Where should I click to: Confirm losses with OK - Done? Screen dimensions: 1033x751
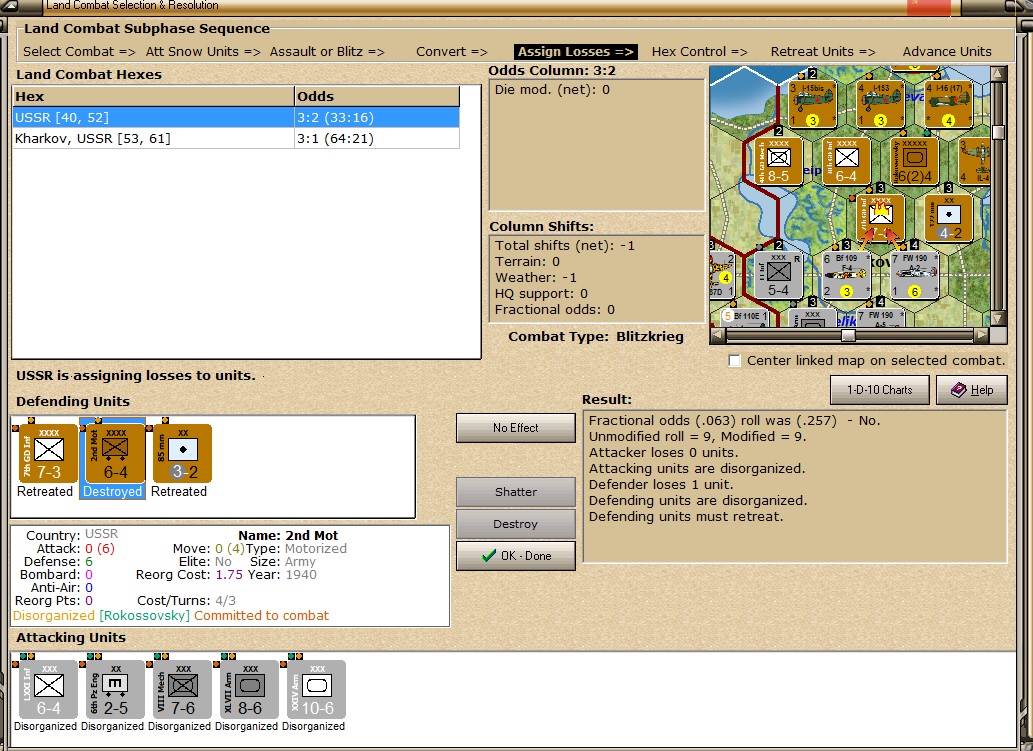516,556
